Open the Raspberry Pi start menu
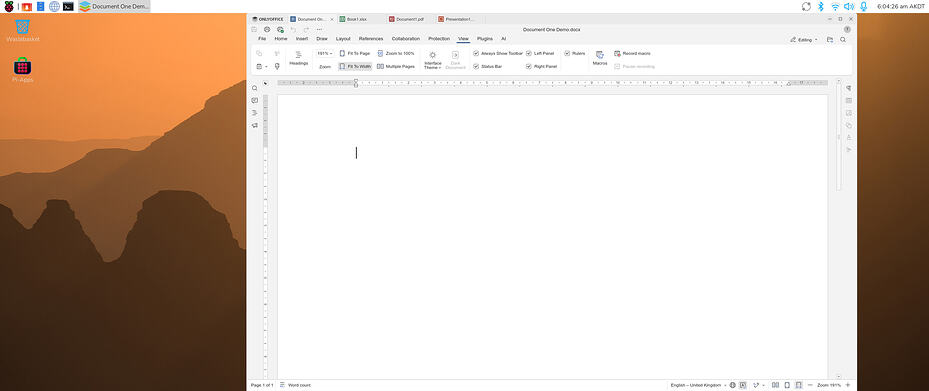 point(9,7)
